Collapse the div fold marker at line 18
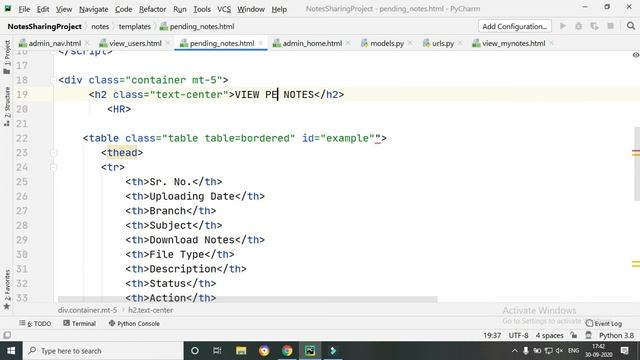 53,80
